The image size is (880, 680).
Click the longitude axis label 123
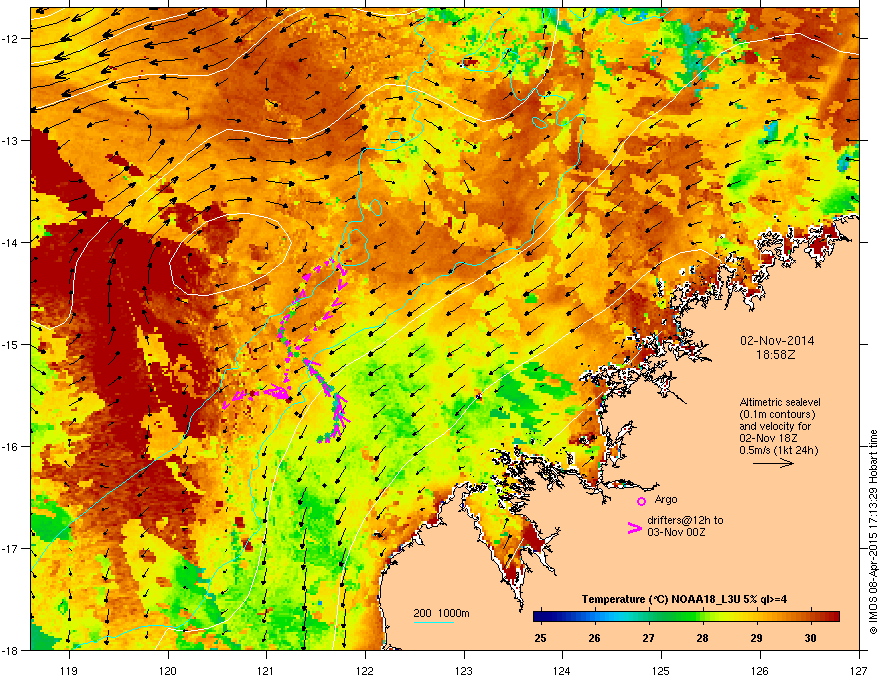464,670
